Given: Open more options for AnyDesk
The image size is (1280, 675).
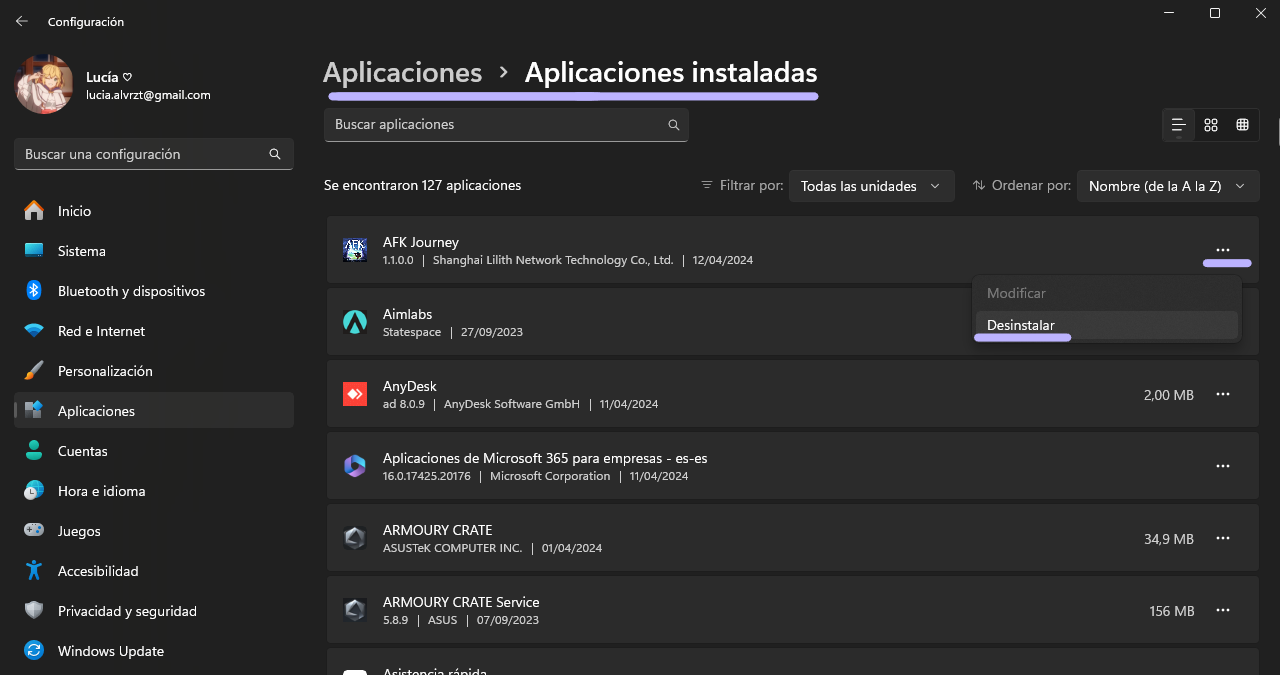Looking at the screenshot, I should [x=1222, y=394].
